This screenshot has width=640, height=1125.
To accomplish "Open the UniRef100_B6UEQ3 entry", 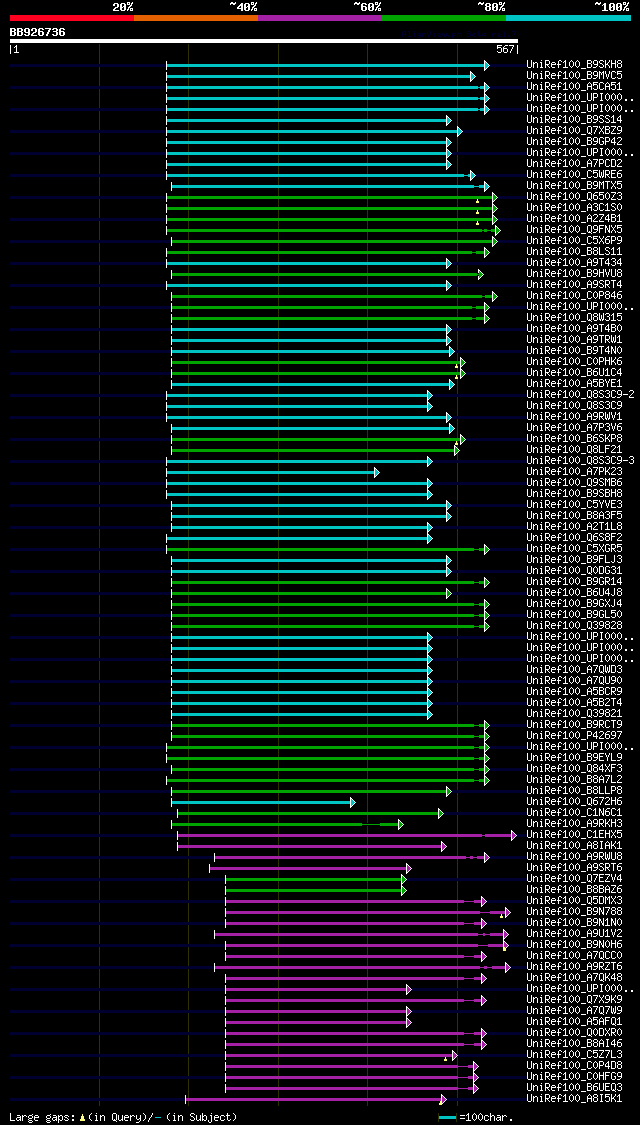I will 574,1088.
